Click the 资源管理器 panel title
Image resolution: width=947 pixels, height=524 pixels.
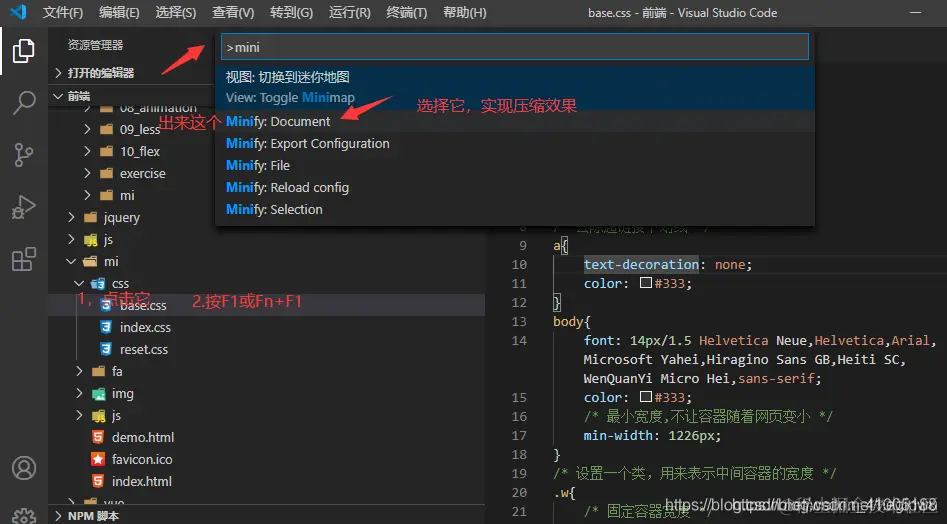click(x=95, y=45)
